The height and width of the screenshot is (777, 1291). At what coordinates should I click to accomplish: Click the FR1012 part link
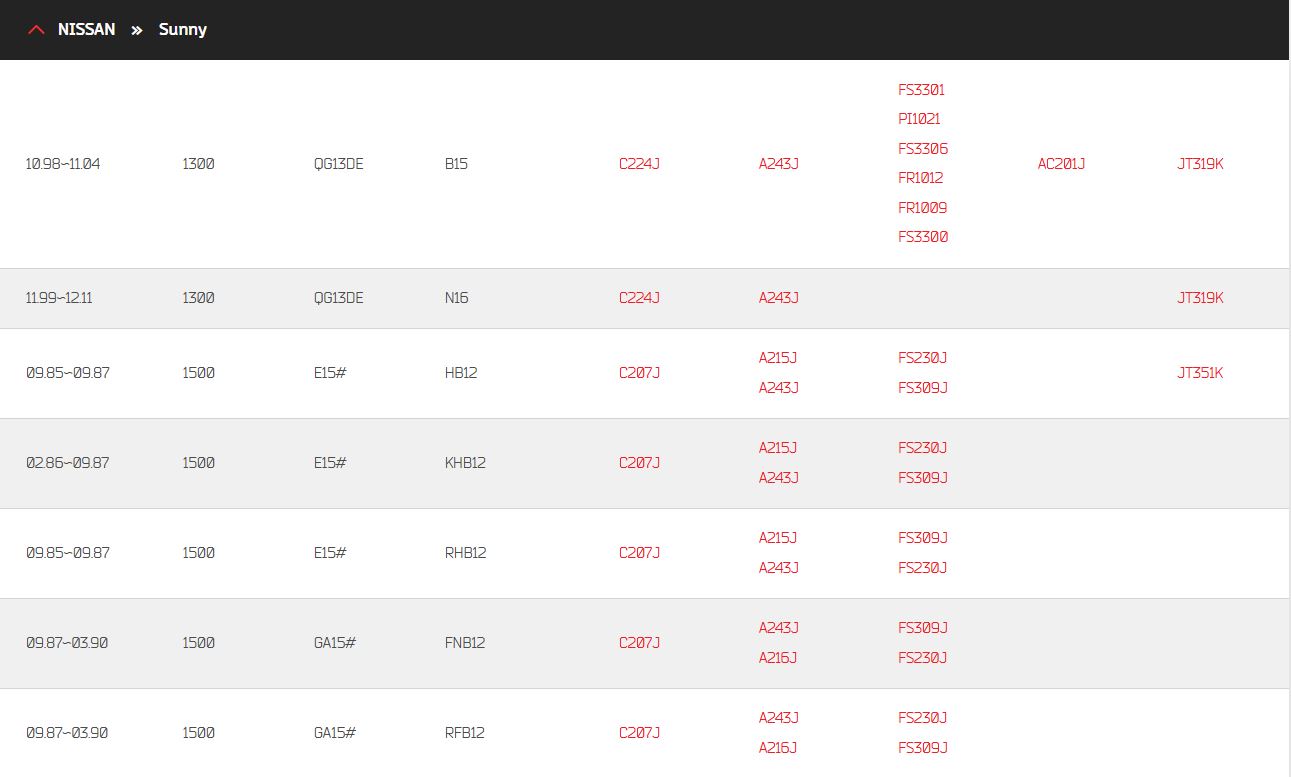click(920, 178)
